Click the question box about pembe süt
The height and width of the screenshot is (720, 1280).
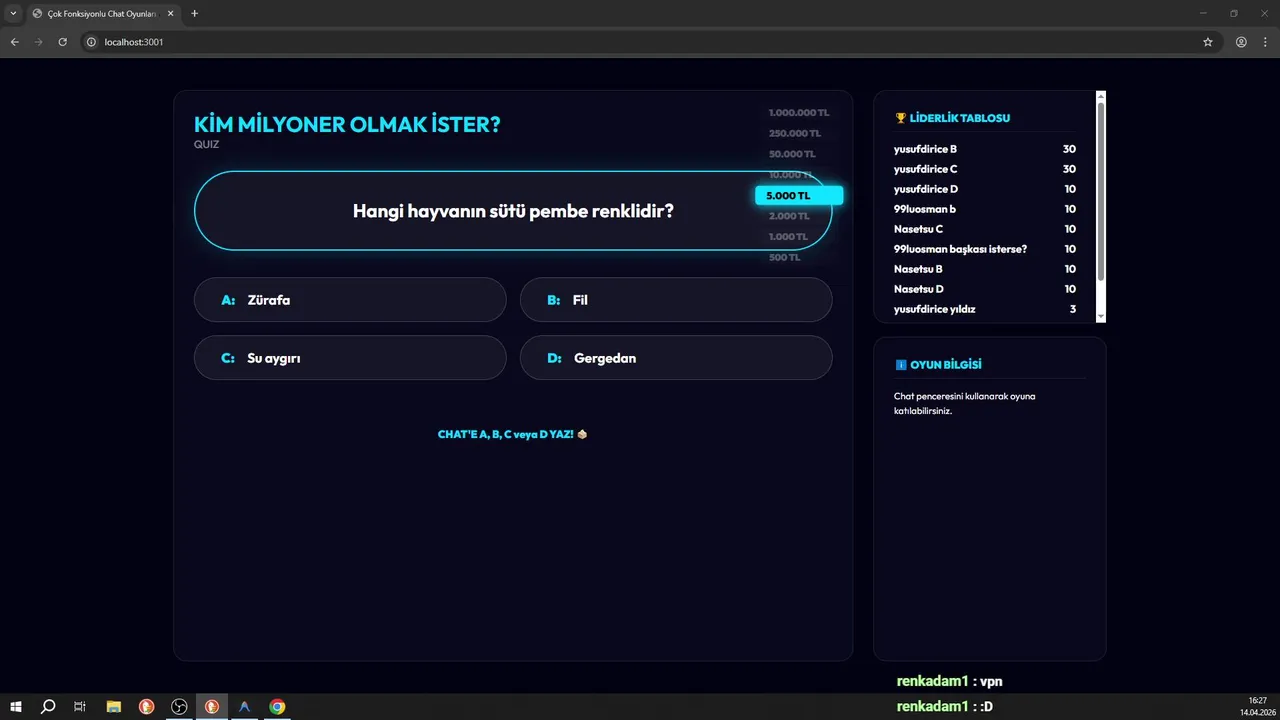pos(513,210)
